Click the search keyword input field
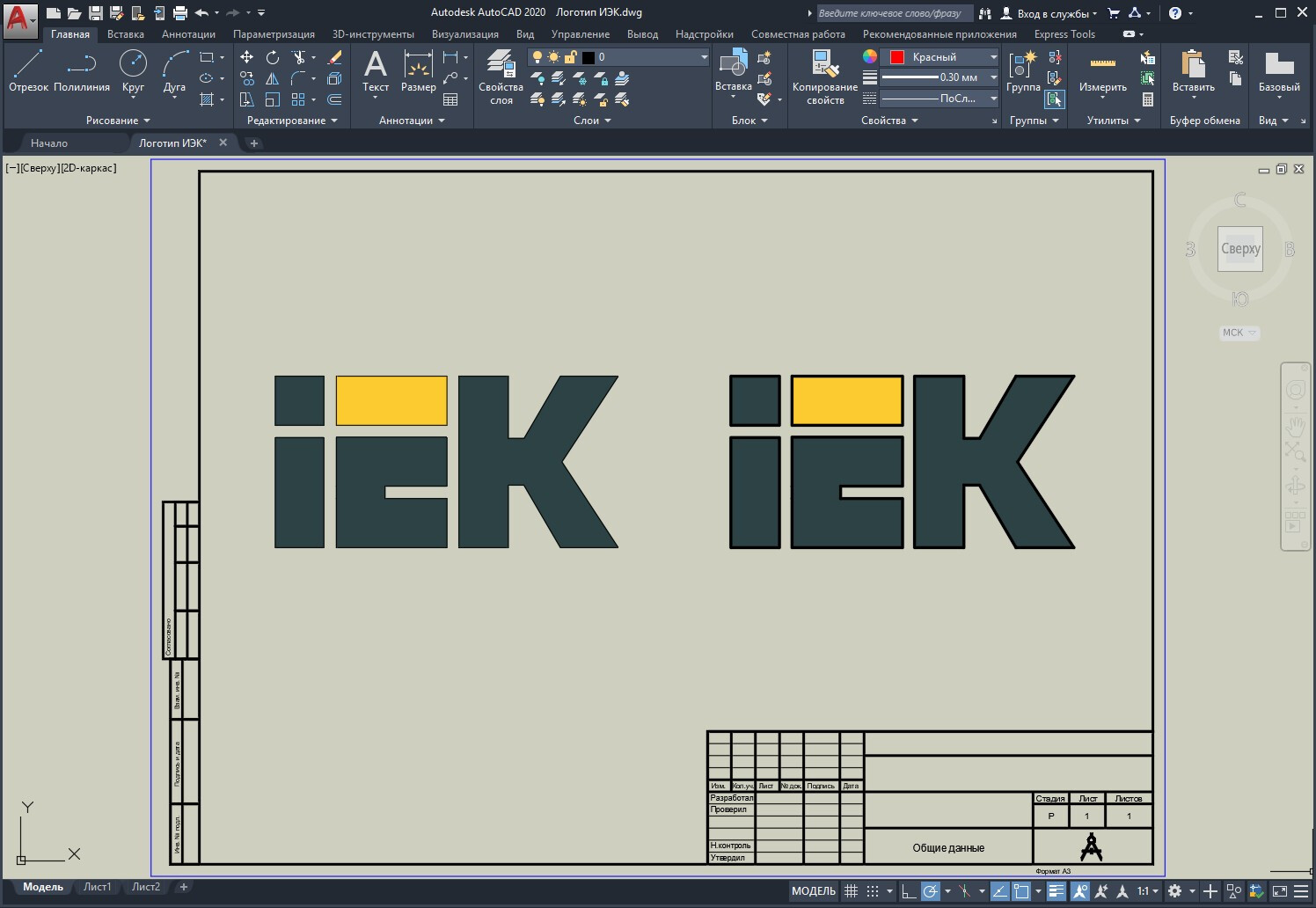This screenshot has height=908, width=1316. pos(894,13)
